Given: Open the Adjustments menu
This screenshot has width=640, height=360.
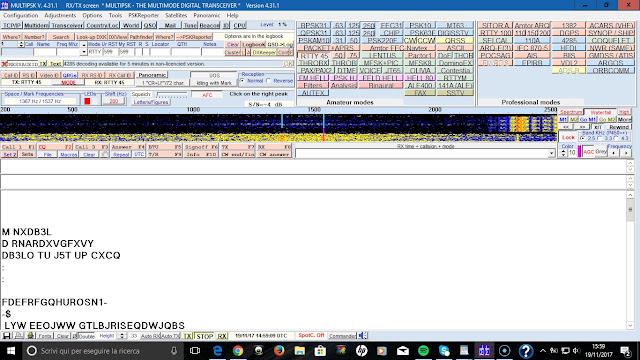Looking at the screenshot, I should [60, 16].
